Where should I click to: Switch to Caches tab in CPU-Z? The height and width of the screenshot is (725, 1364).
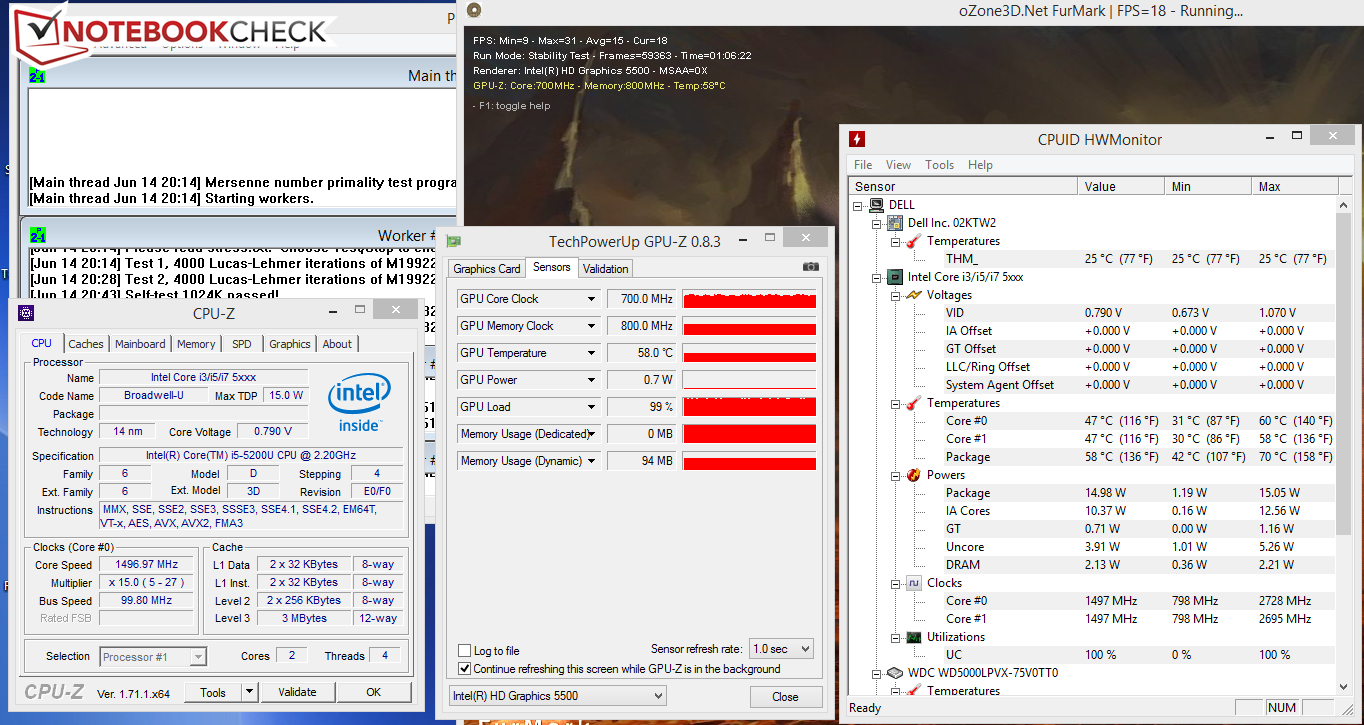(86, 344)
